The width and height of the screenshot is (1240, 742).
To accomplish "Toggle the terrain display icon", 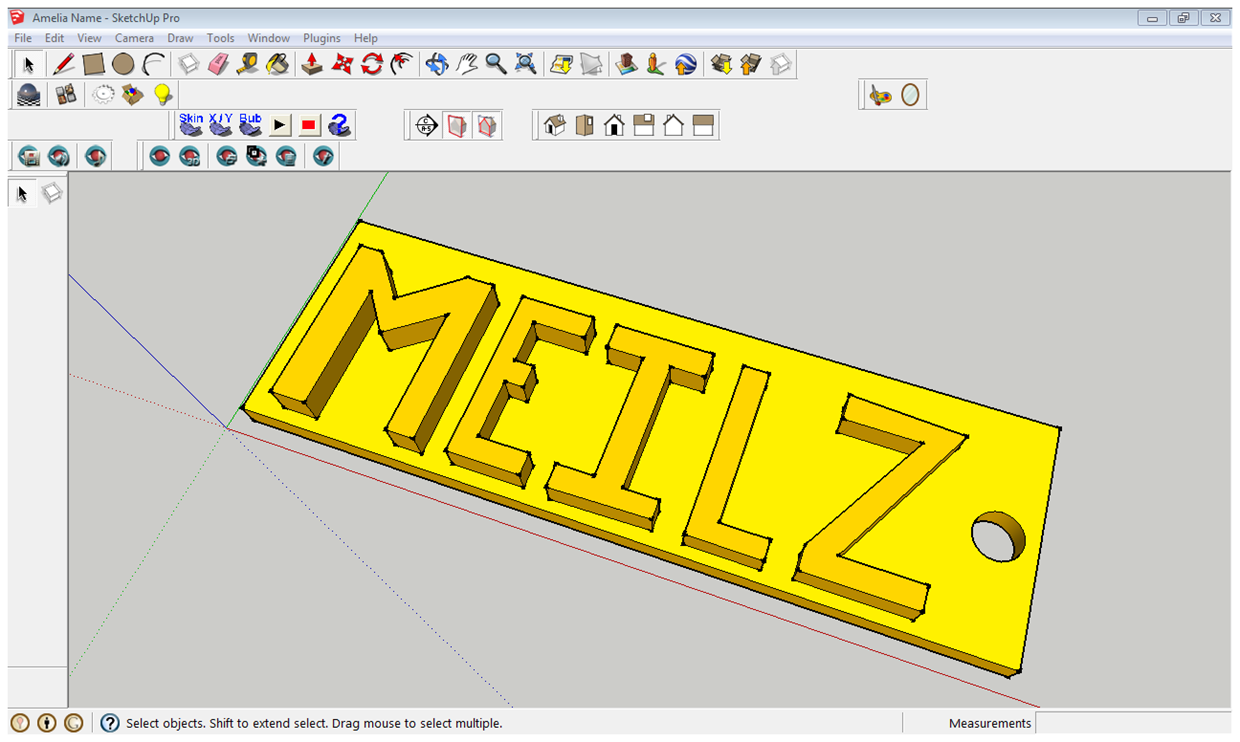I will pos(591,64).
